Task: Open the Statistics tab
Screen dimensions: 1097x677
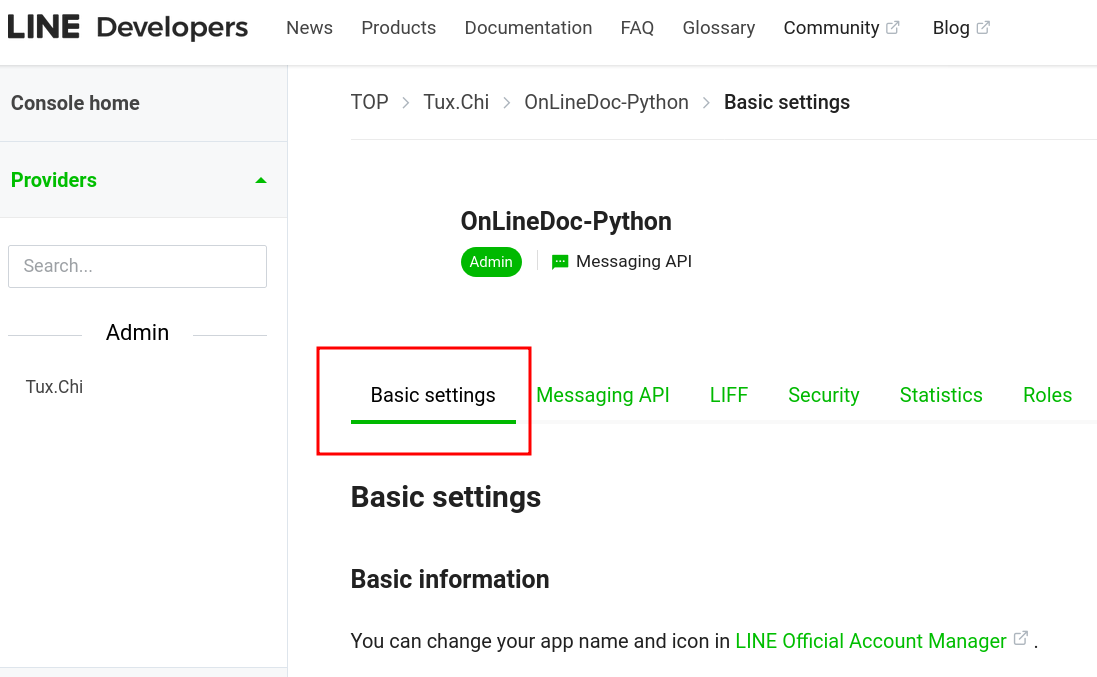Action: (941, 395)
